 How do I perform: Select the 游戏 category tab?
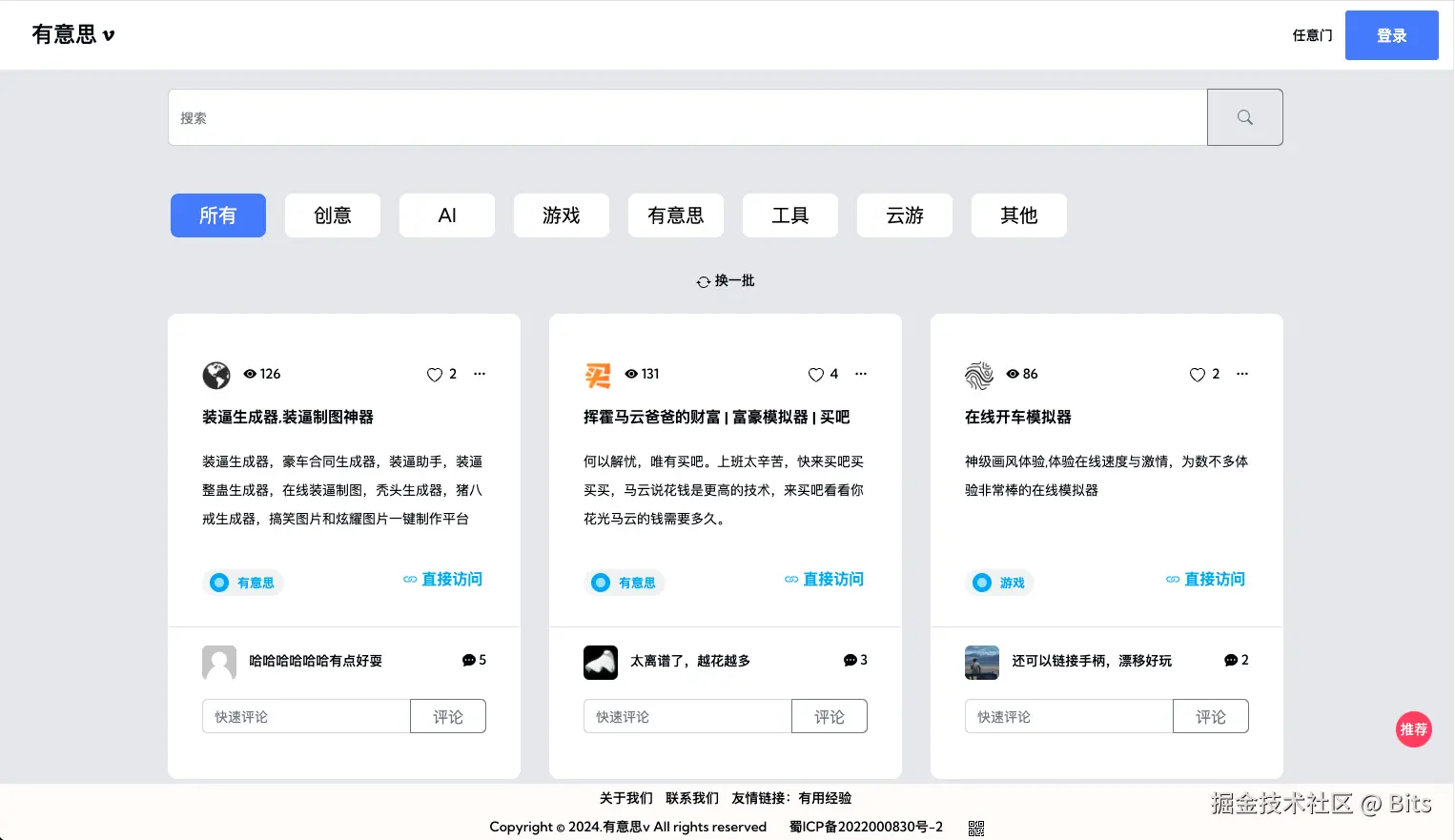click(561, 215)
